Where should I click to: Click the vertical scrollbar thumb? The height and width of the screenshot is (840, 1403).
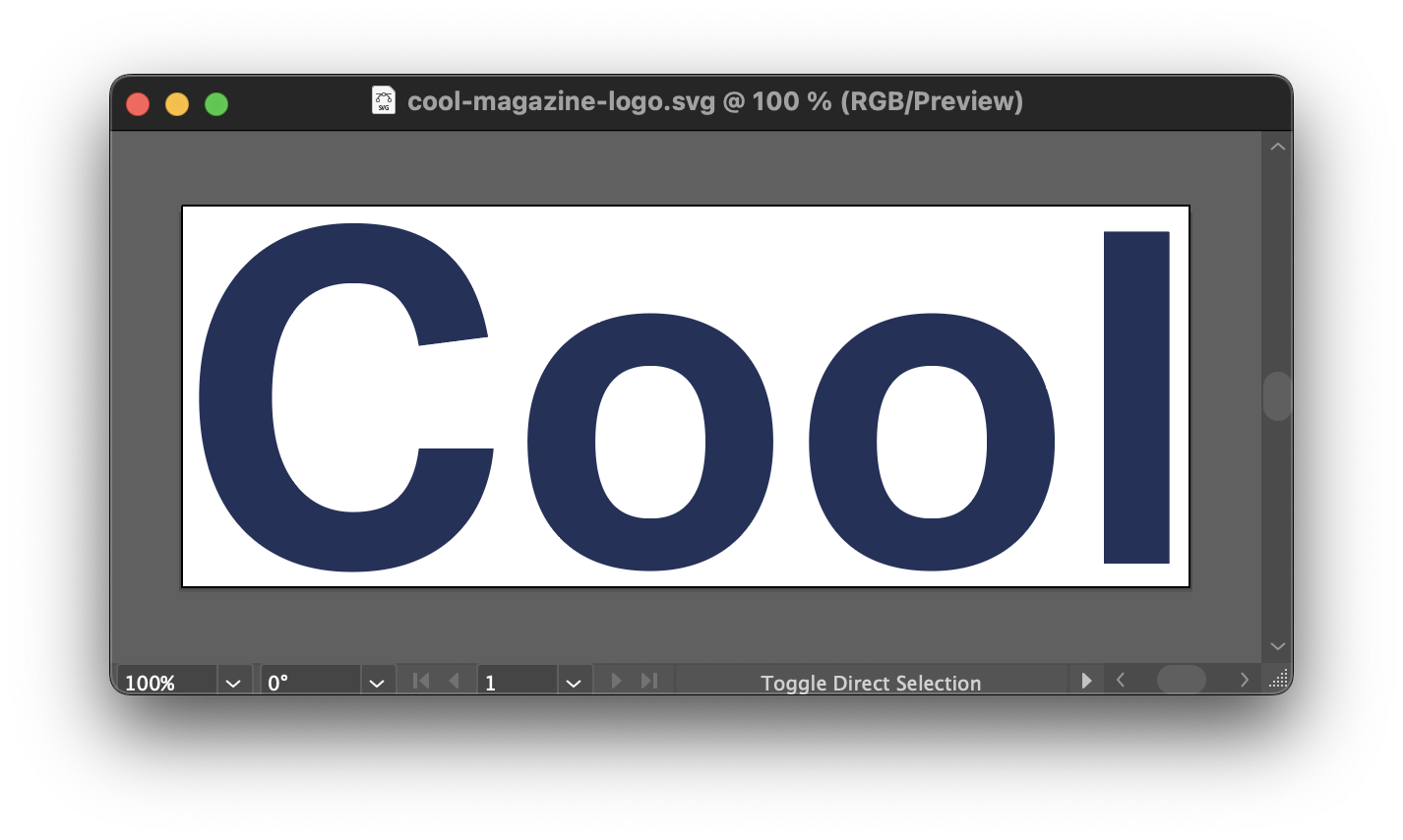1277,396
